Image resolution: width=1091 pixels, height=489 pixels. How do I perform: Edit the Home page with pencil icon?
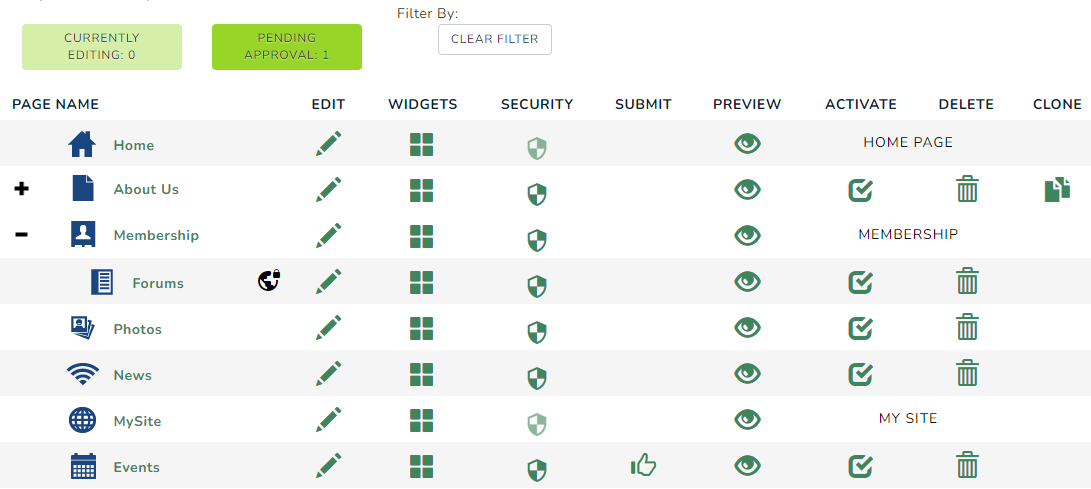pyautogui.click(x=328, y=143)
